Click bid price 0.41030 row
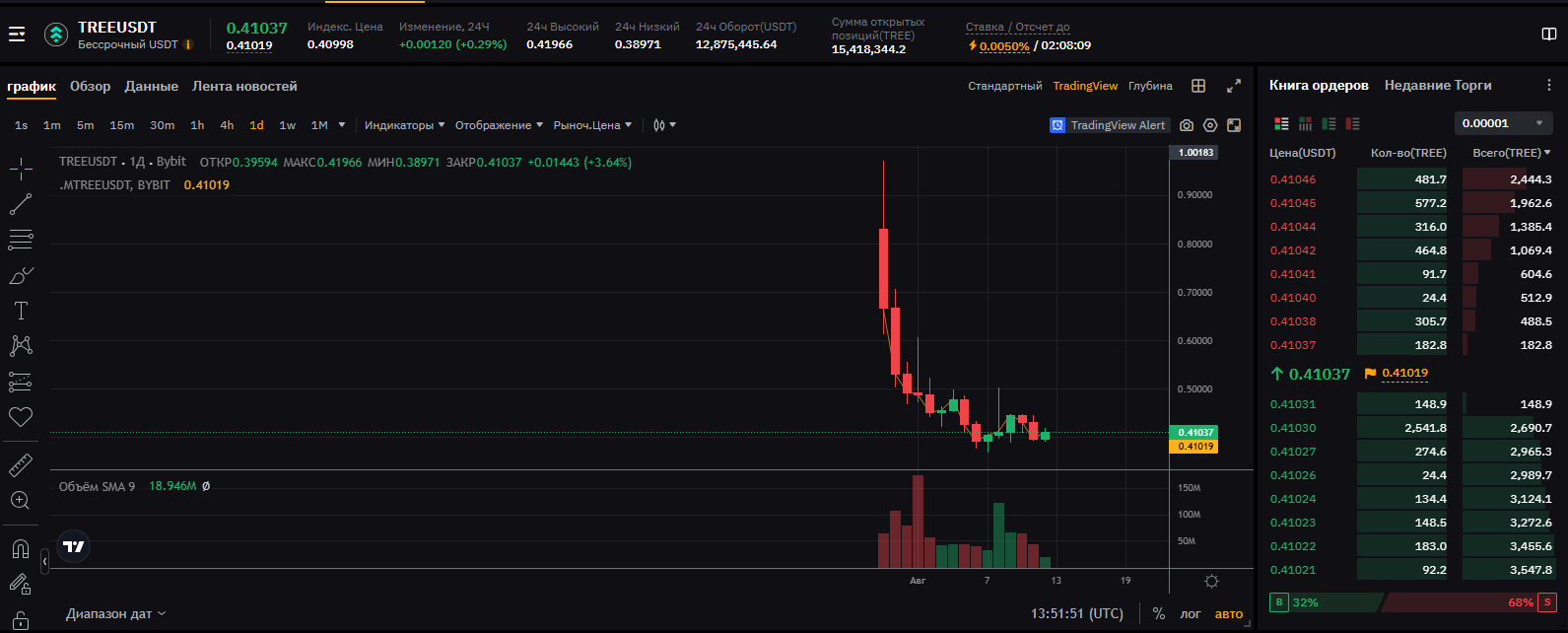 1411,428
